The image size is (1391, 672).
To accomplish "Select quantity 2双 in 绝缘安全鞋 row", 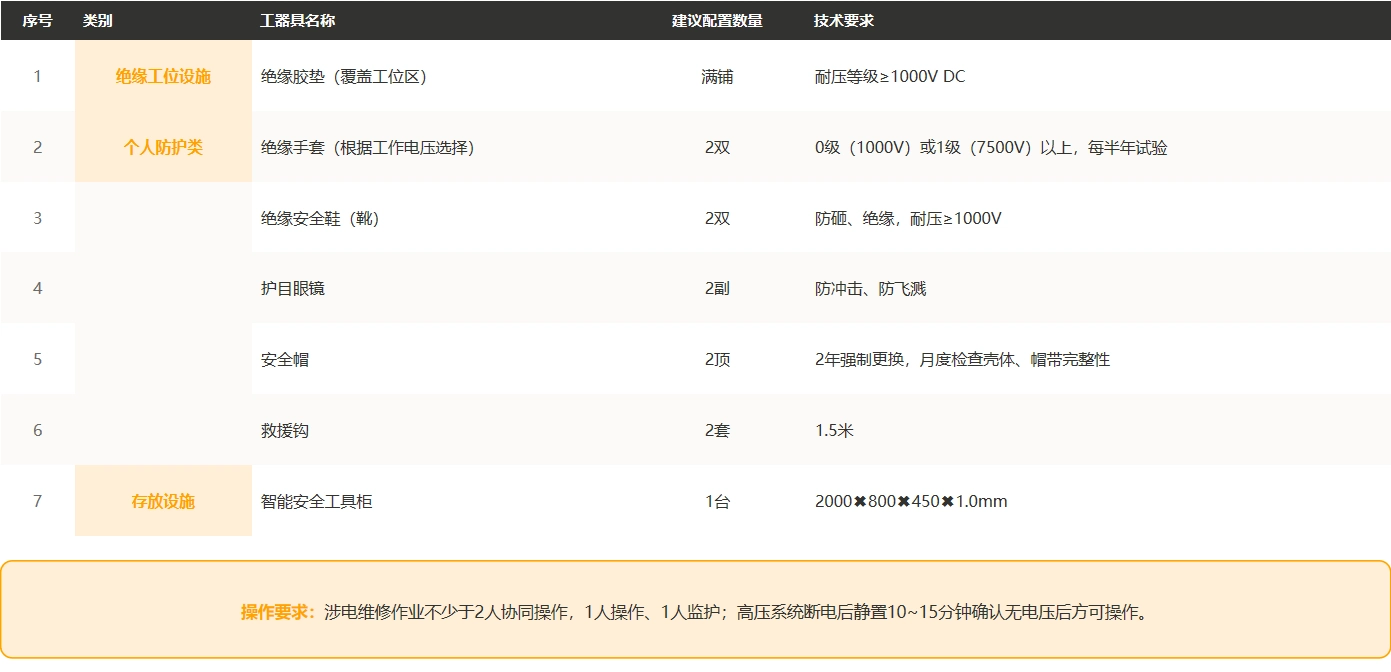I will pos(717,218).
